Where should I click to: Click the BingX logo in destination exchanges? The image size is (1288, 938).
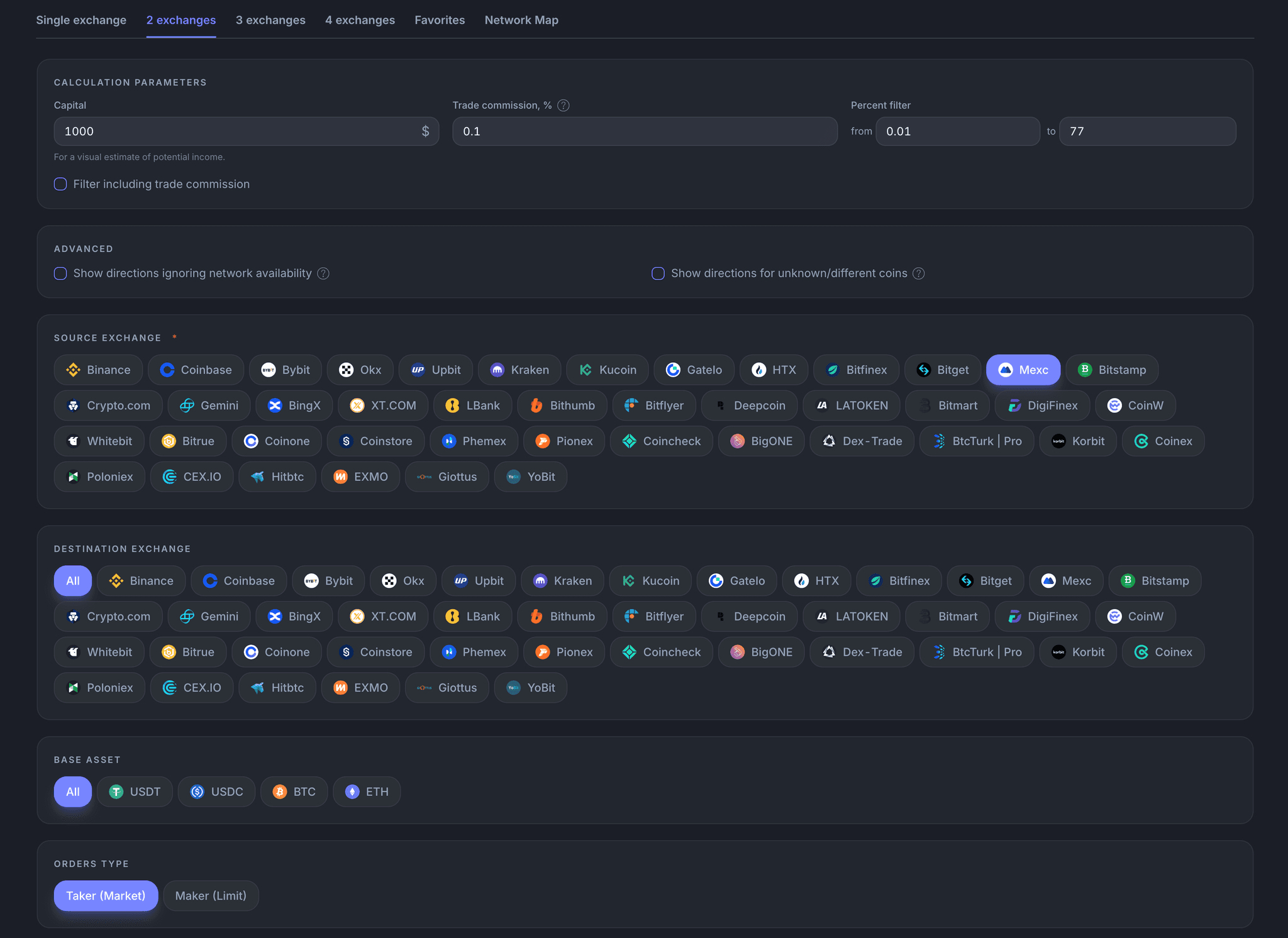(x=275, y=617)
